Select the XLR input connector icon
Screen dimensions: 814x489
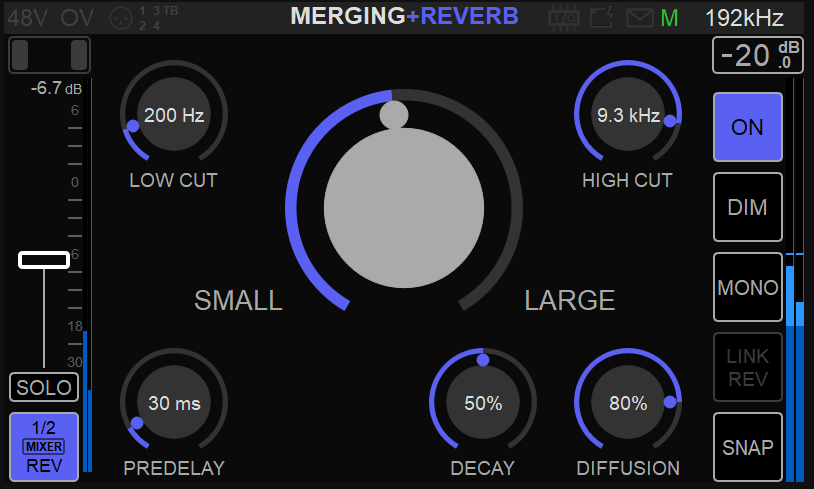pos(120,18)
